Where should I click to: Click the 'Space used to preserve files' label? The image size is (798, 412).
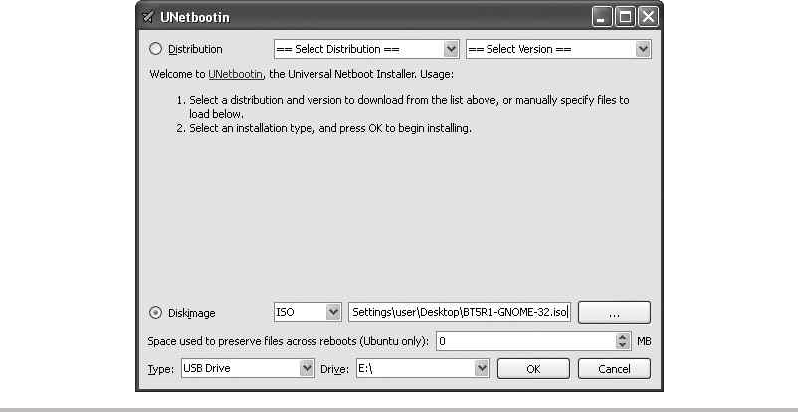pos(288,341)
